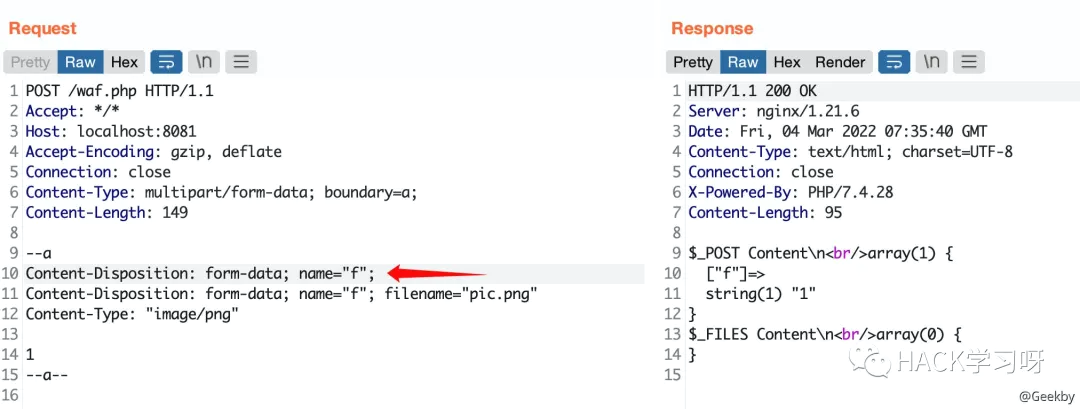Toggle word wrap icon in Request panel
The height and width of the screenshot is (409, 1080).
[166, 62]
